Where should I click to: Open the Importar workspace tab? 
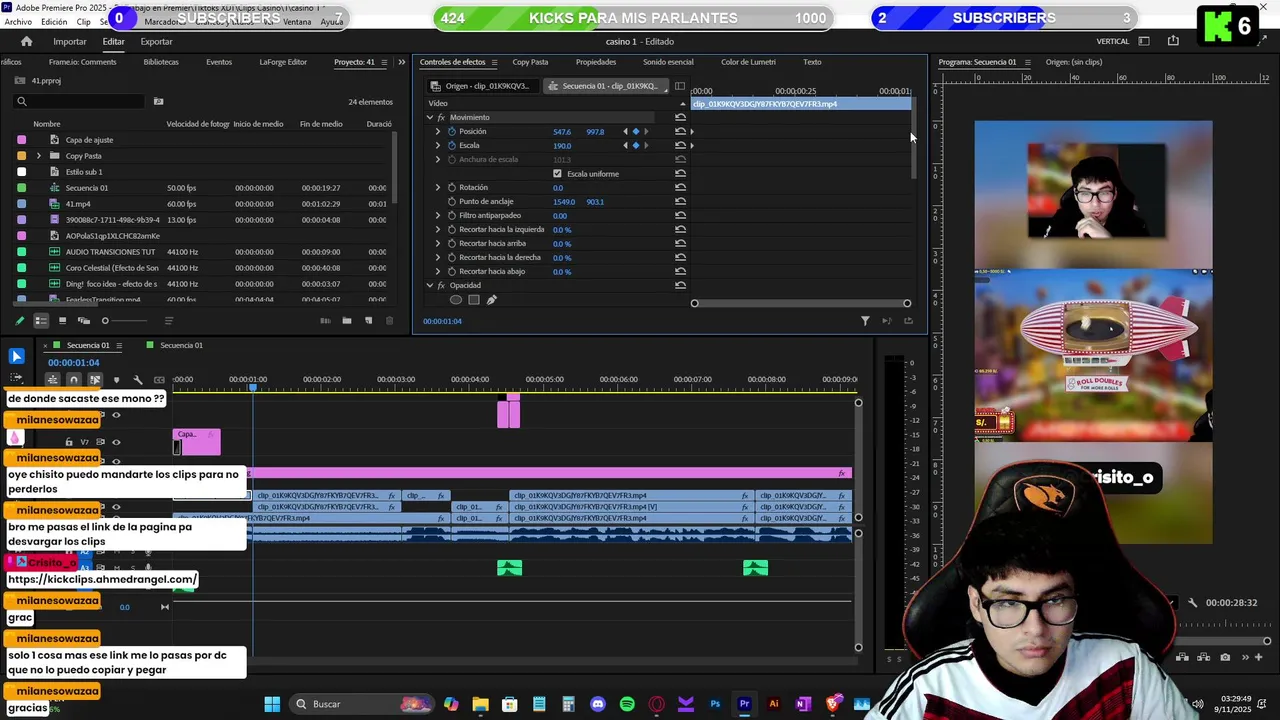(70, 41)
